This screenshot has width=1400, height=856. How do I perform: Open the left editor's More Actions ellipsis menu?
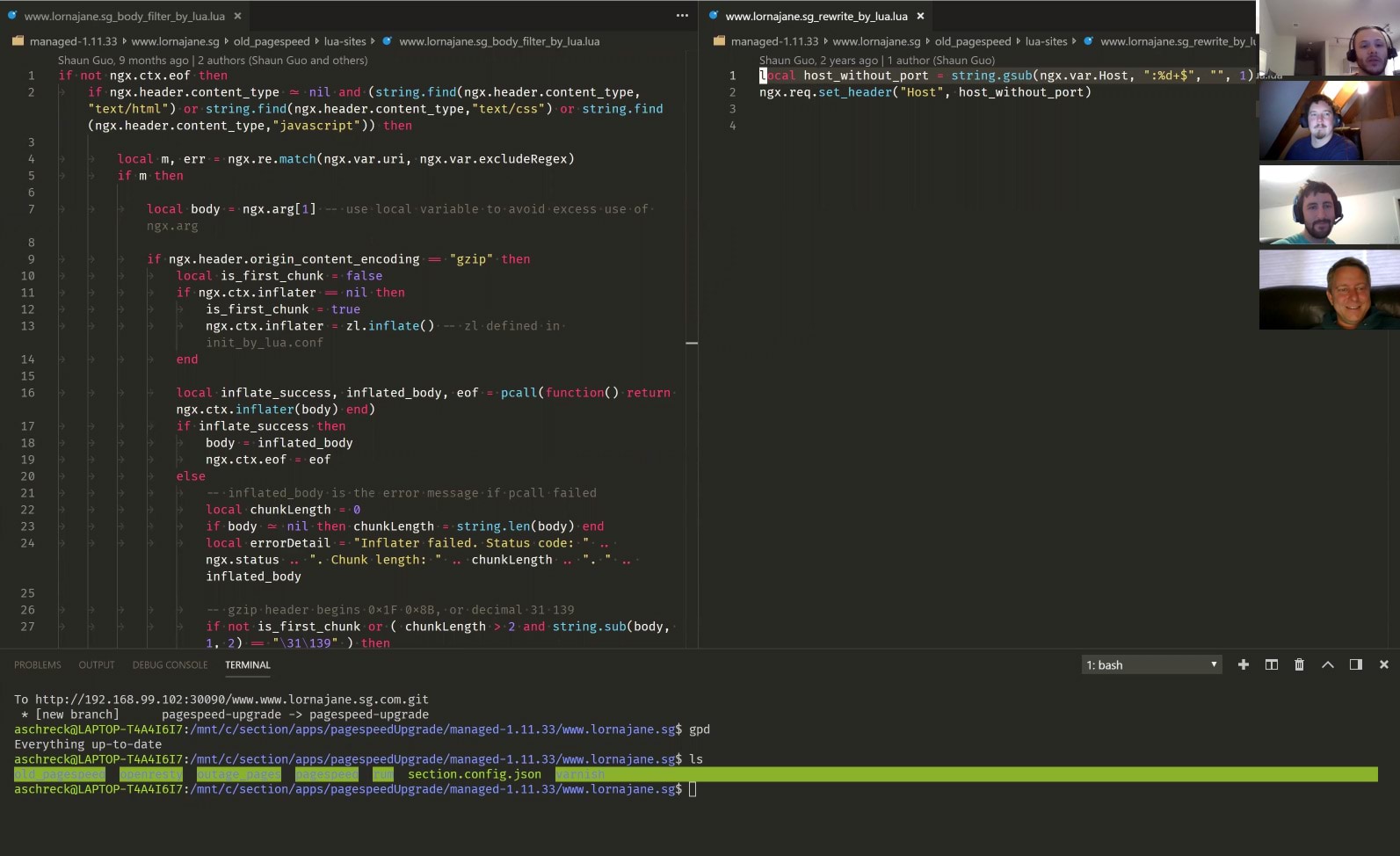click(x=682, y=16)
